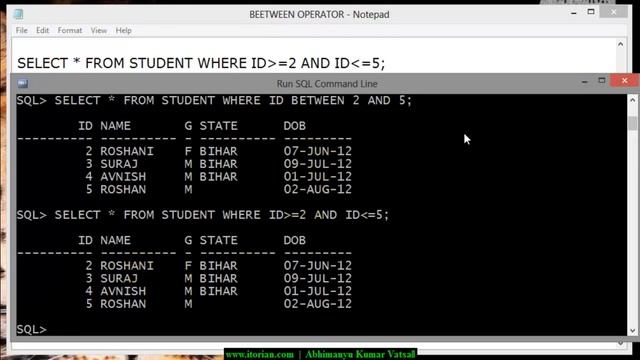Click the Notepad line SELECT * FROM STUDENT
Image resolution: width=640 pixels, height=360 pixels.
point(201,63)
